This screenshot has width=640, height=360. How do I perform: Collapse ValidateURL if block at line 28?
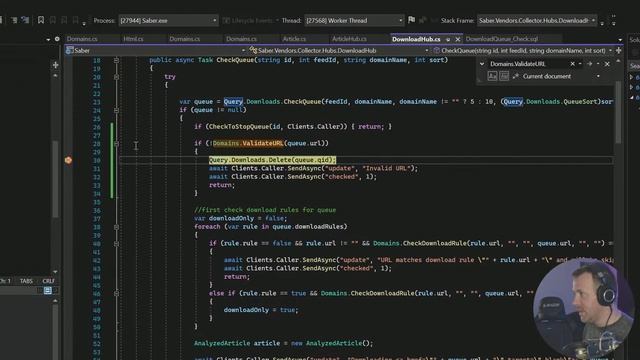[x=116, y=143]
